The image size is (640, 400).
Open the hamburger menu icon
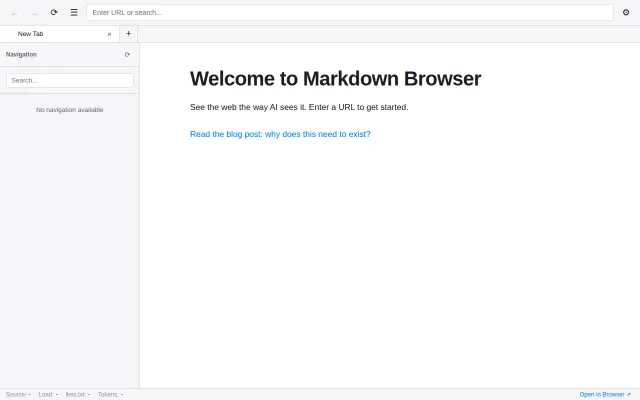[74, 12]
